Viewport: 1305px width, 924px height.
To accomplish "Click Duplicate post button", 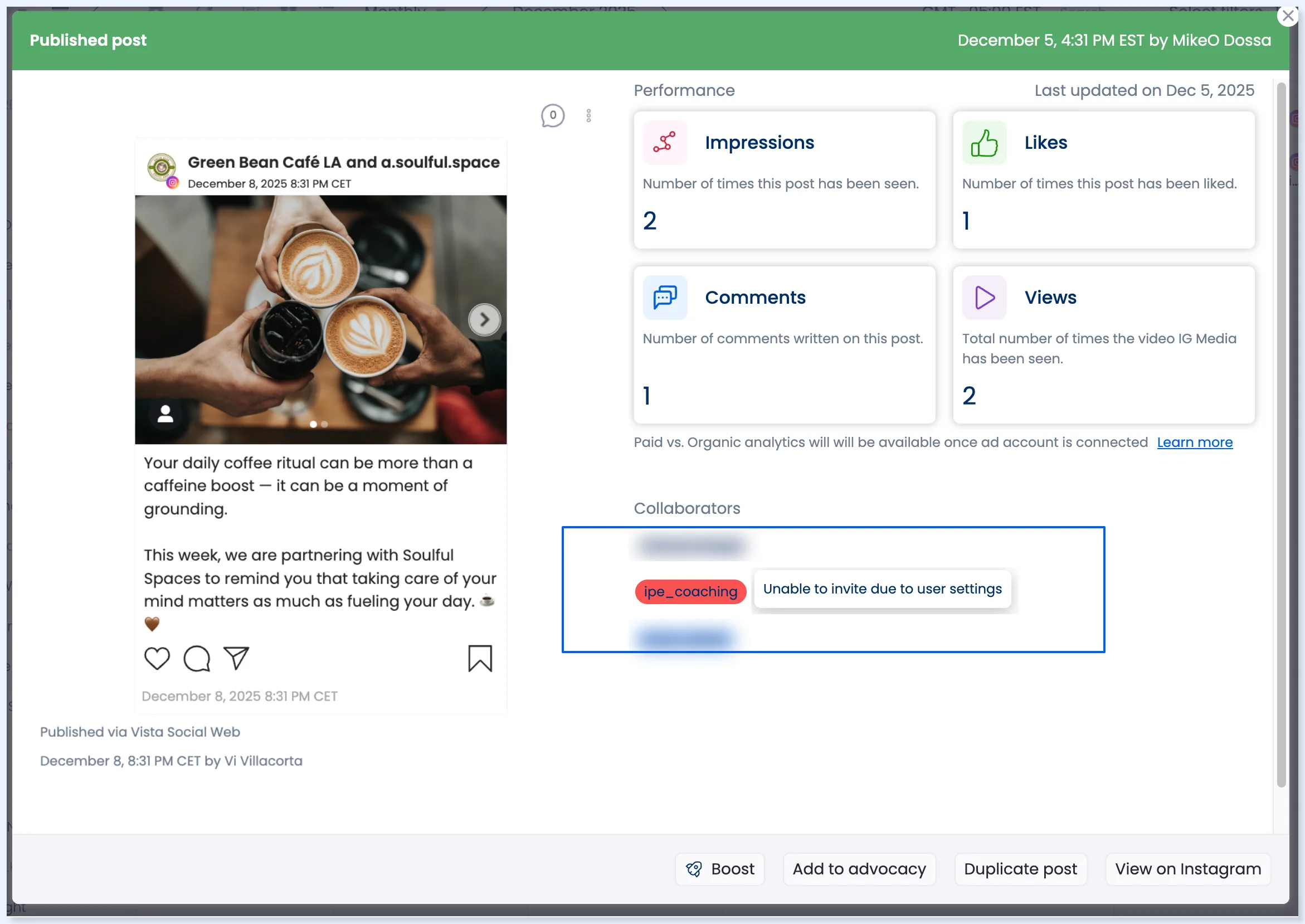I will pyautogui.click(x=1020, y=869).
